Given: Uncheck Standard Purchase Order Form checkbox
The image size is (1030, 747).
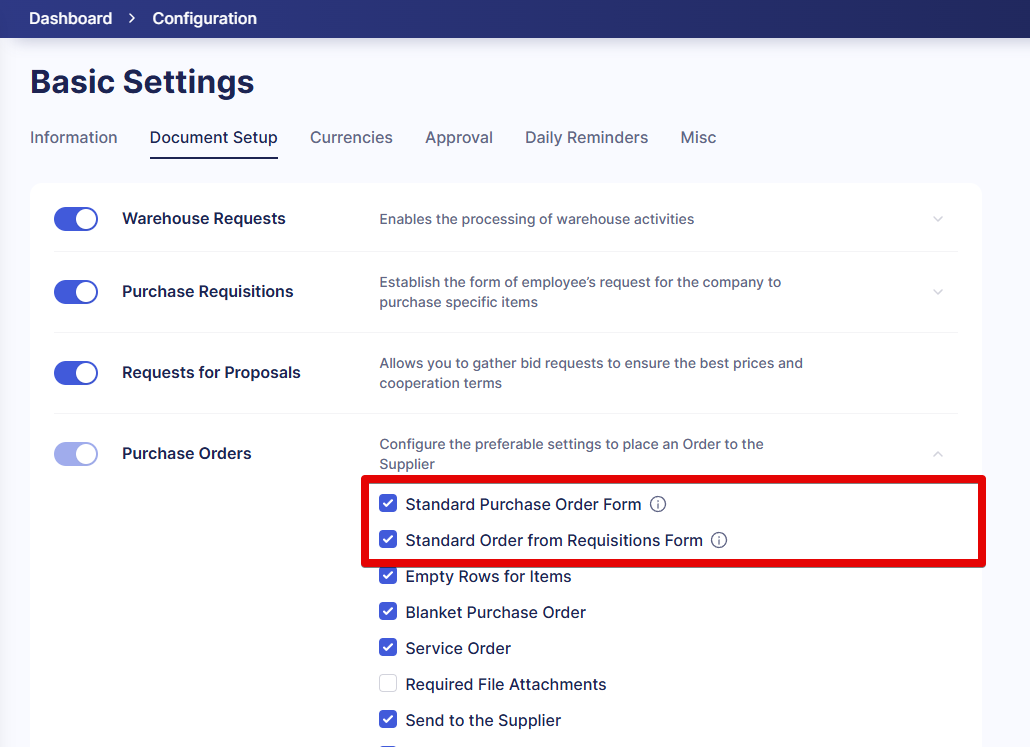Looking at the screenshot, I should coord(388,504).
